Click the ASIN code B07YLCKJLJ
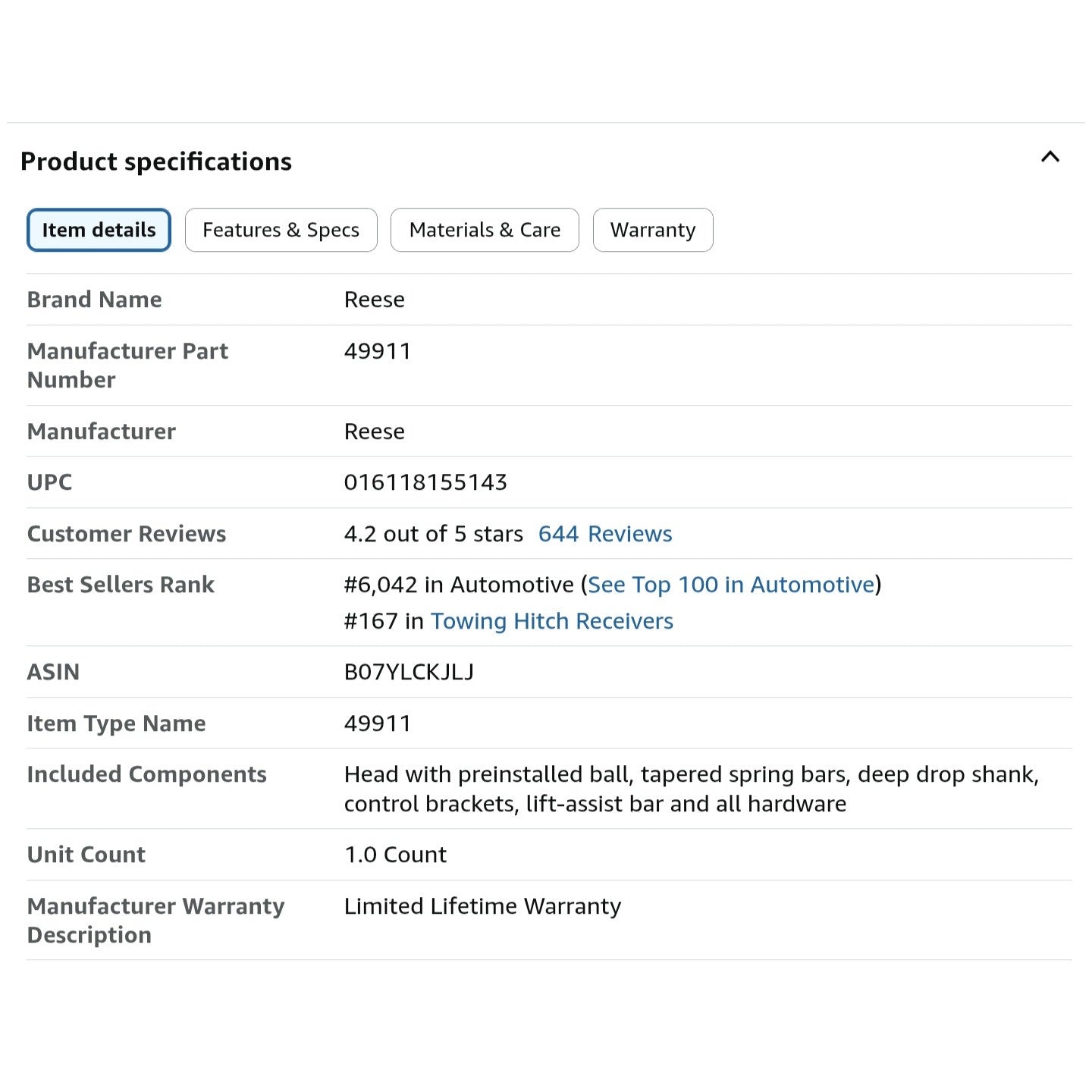 point(409,672)
